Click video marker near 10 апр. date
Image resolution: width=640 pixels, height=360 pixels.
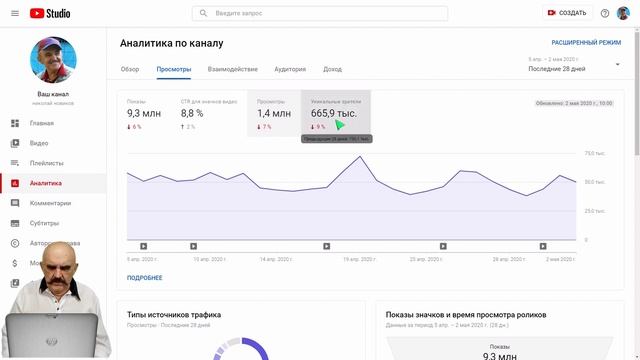193,246
